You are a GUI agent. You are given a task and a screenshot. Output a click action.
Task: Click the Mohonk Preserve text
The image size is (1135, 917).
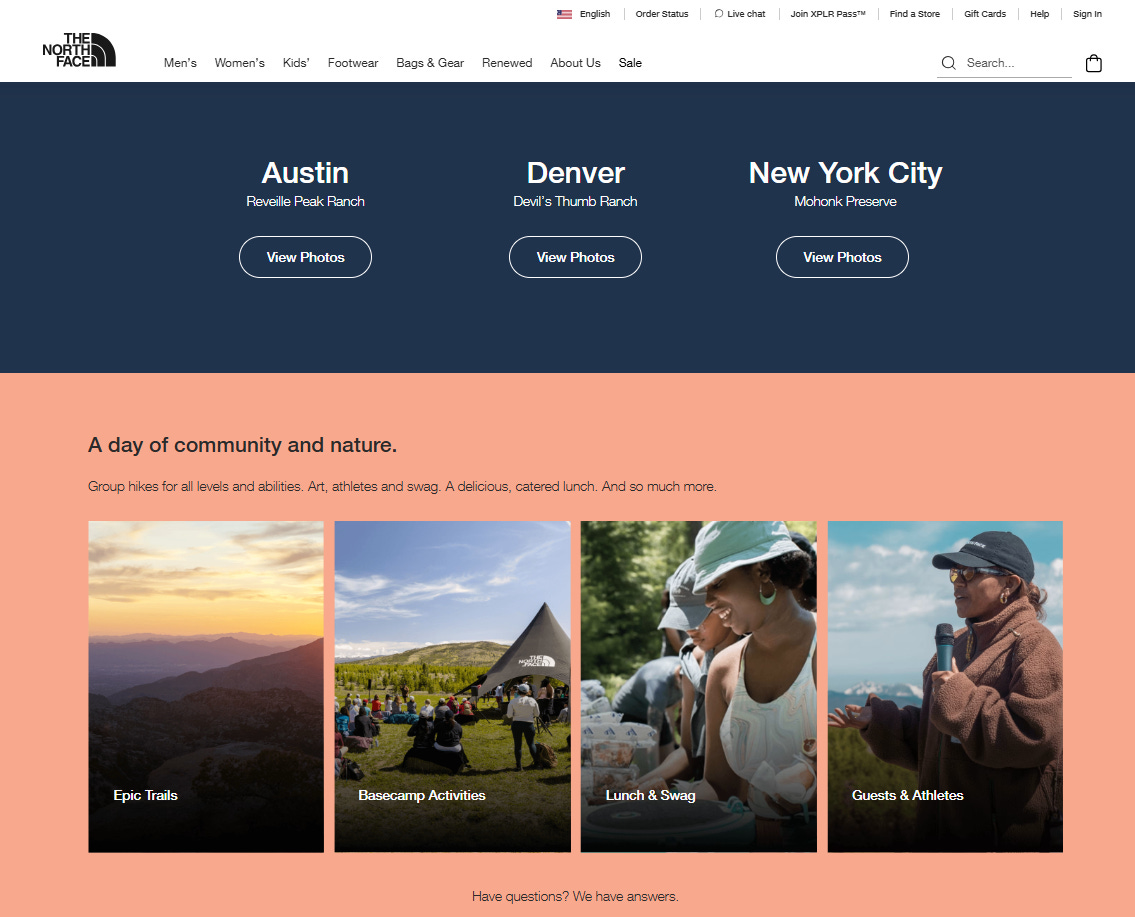tap(845, 201)
